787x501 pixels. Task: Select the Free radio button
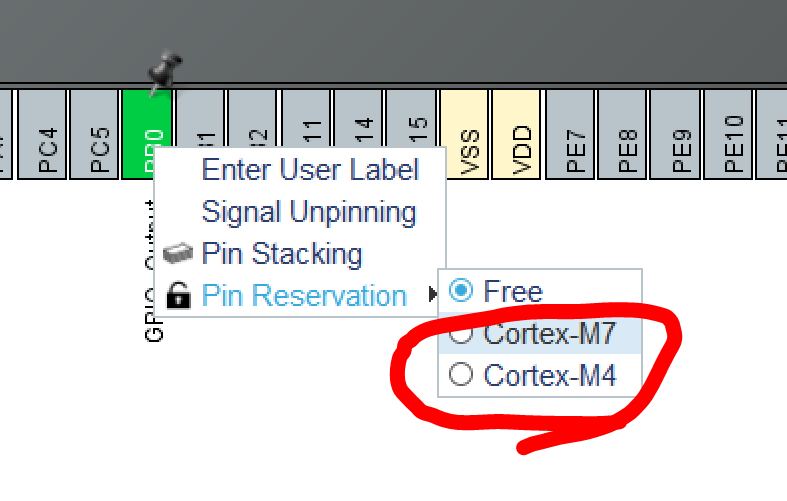460,291
